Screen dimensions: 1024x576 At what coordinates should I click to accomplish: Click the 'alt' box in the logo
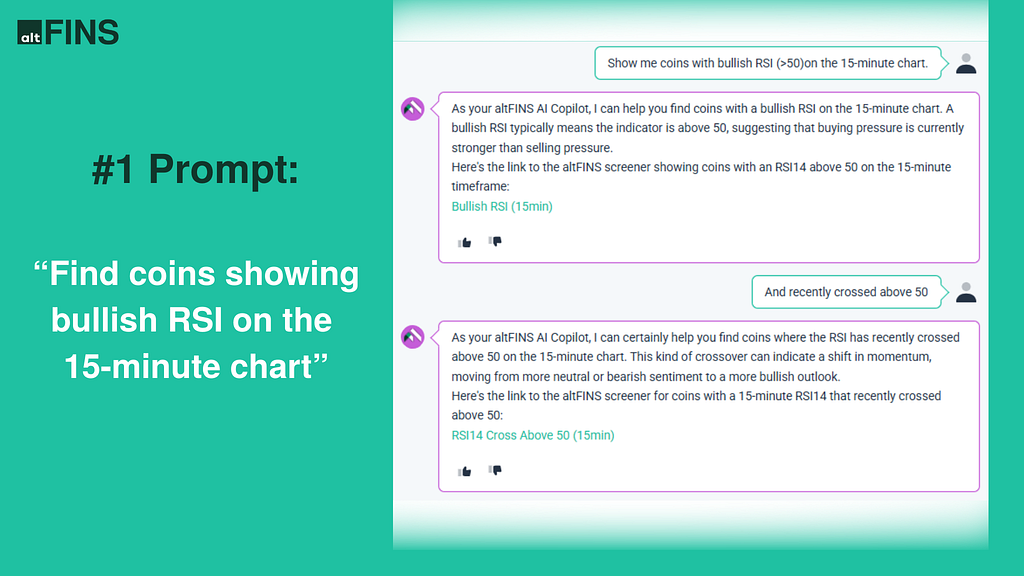29,33
